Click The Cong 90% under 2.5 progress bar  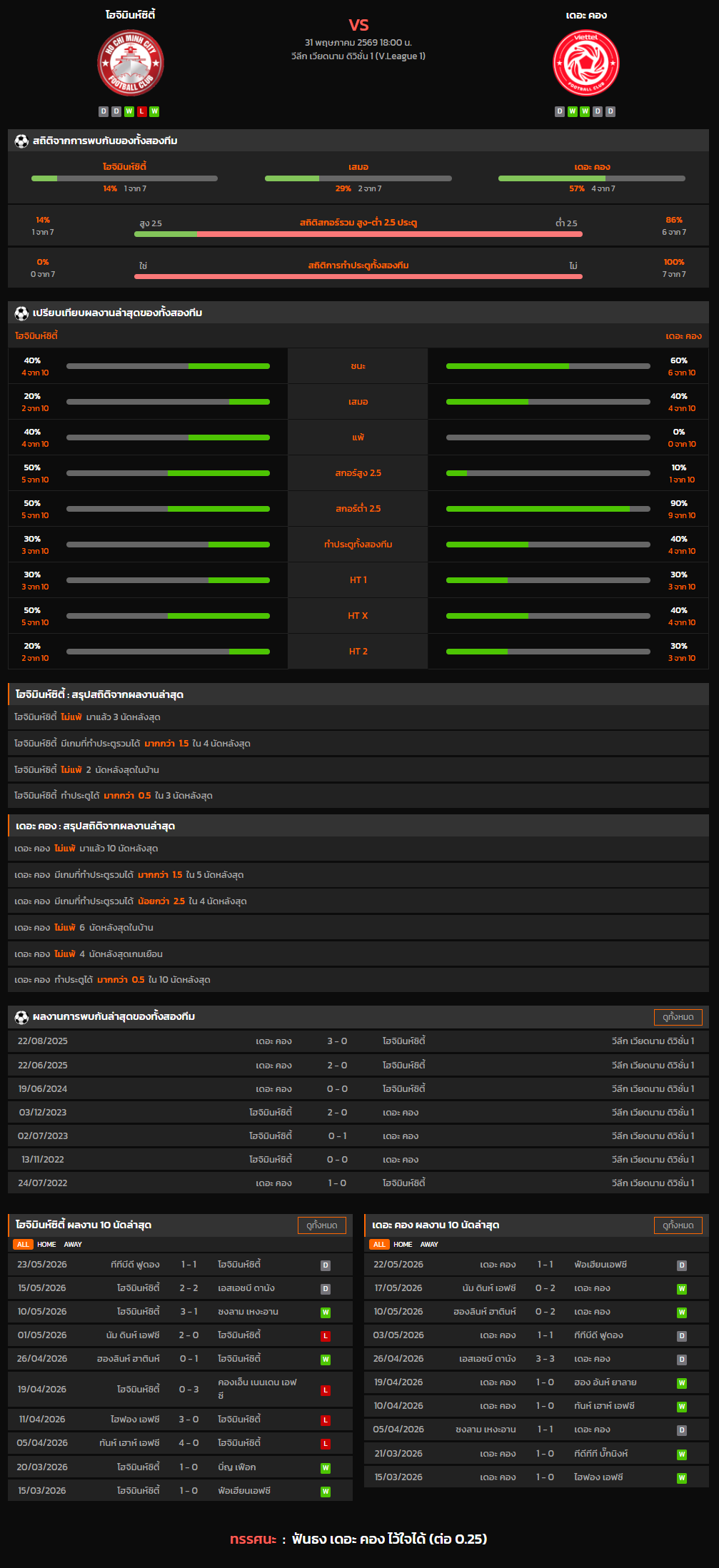[x=548, y=509]
